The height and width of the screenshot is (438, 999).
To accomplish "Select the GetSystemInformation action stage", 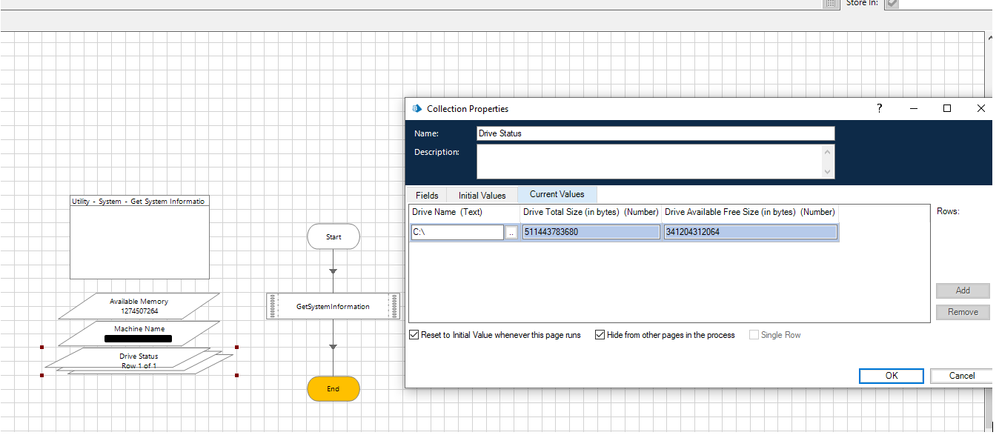I will 333,306.
